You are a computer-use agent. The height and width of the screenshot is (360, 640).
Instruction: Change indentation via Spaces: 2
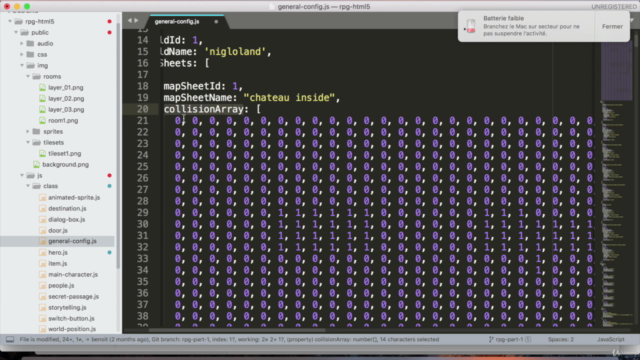[561, 339]
